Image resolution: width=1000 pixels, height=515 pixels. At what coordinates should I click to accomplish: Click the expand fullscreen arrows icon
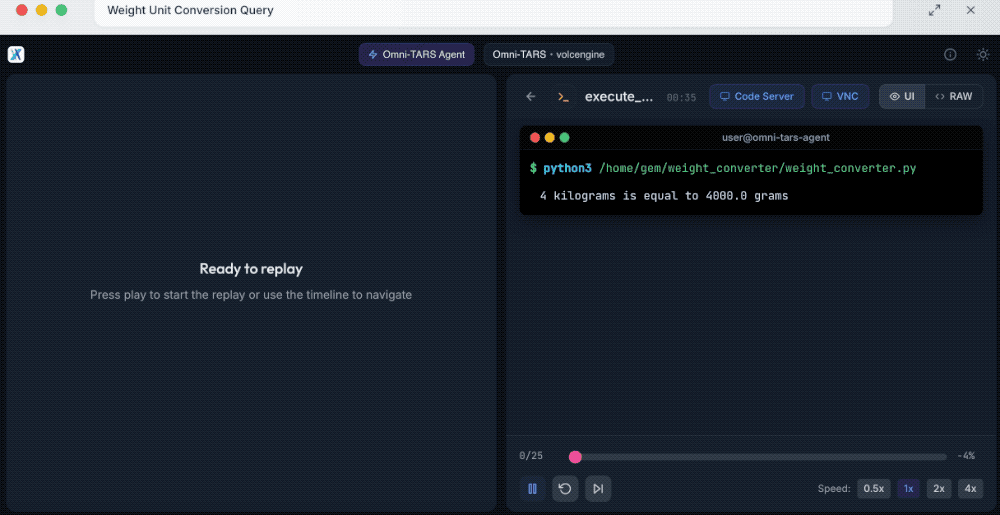(934, 10)
